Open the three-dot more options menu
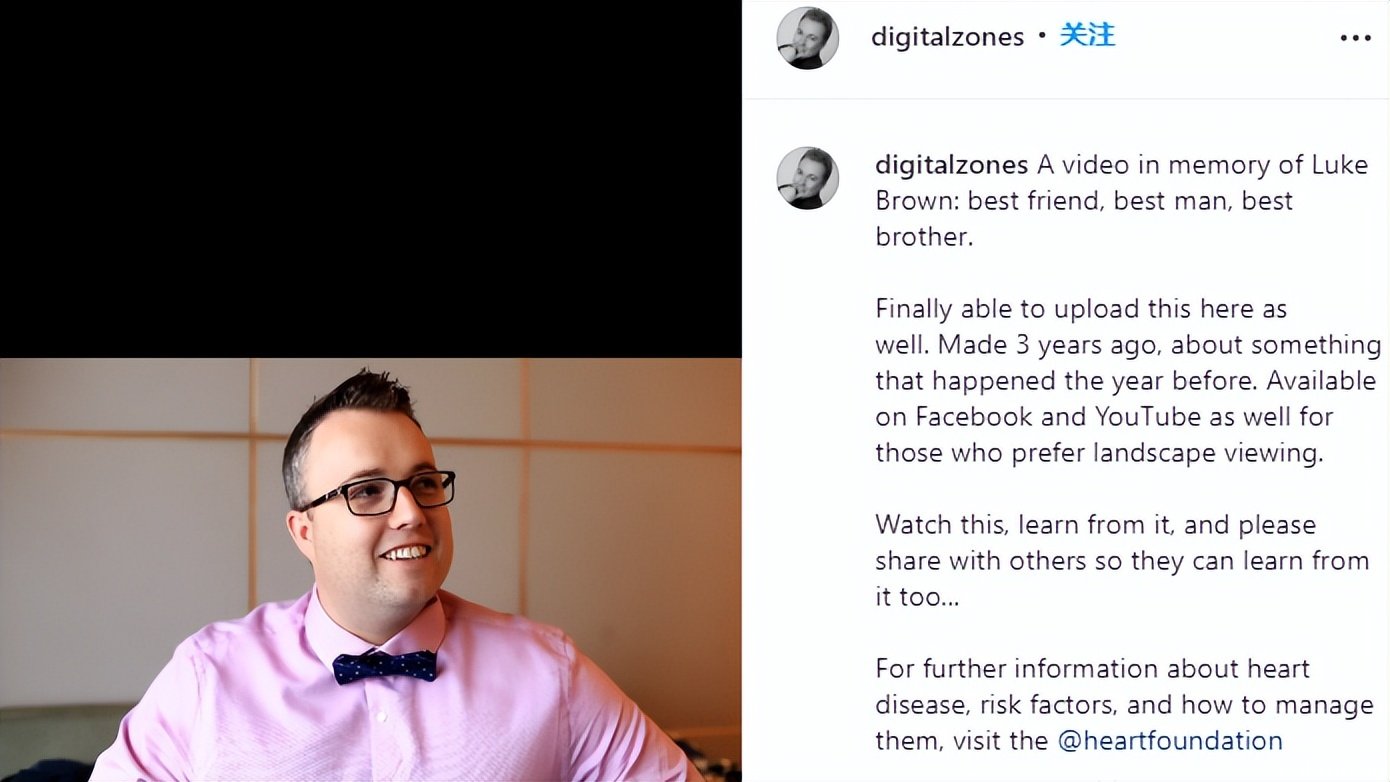The image size is (1390, 782). (x=1355, y=38)
